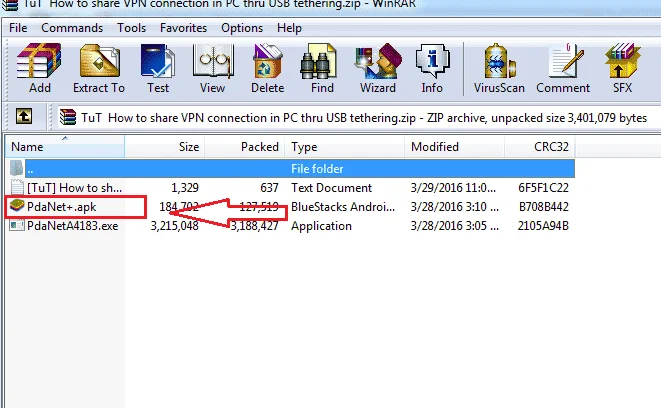This screenshot has width=661, height=408.
Task: Click the Comment toolbar icon
Action: (566, 62)
